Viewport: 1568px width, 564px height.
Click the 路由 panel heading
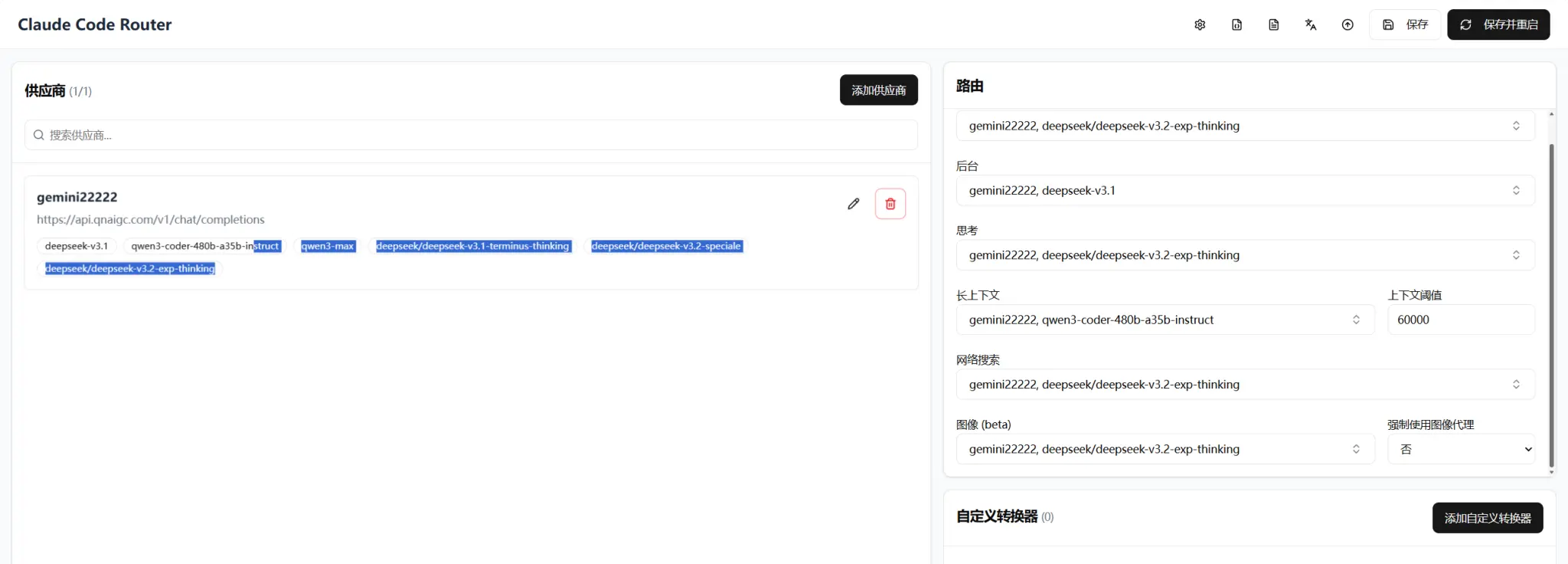tap(969, 86)
